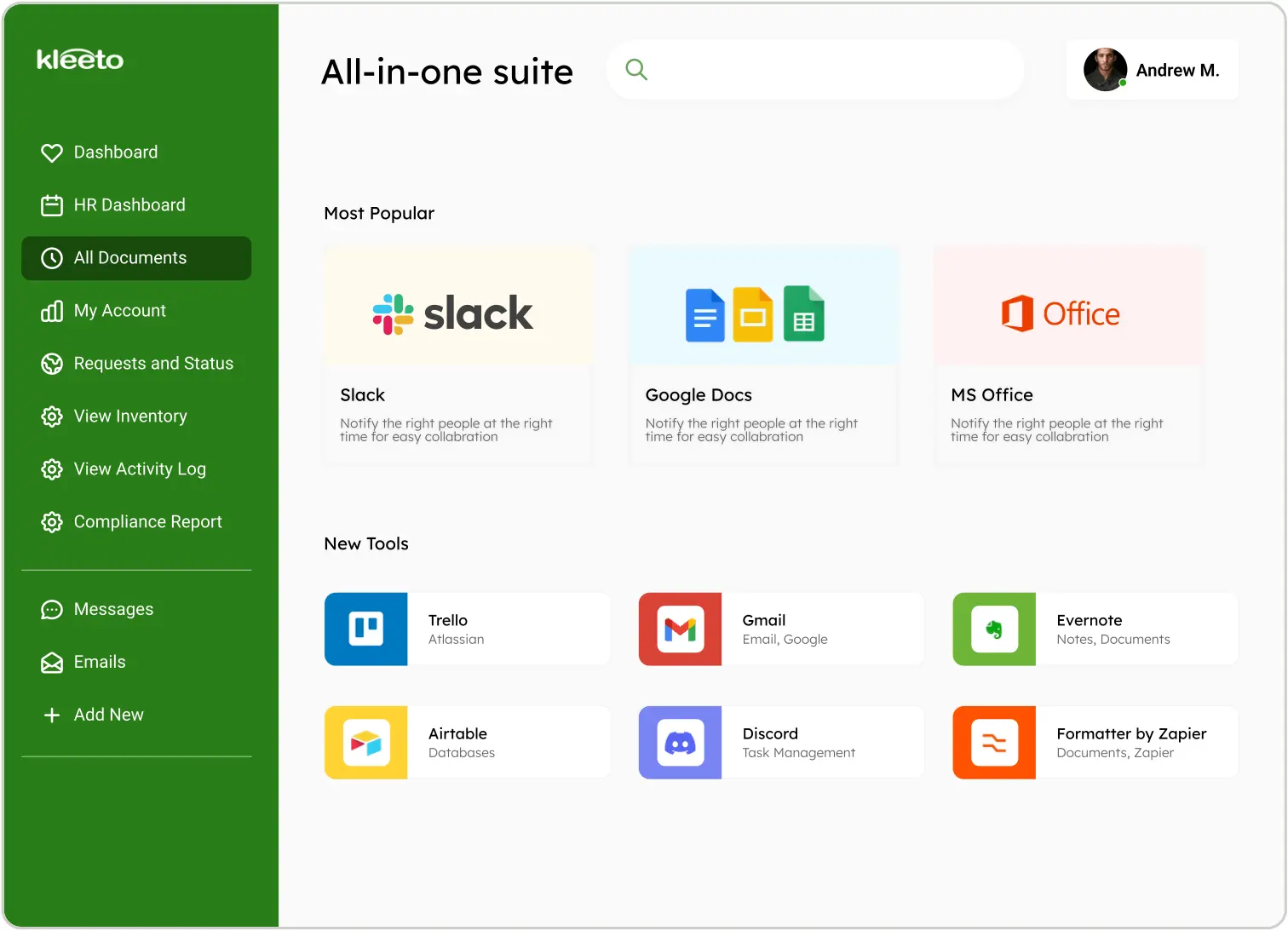Click Add New in the sidebar

136,715
